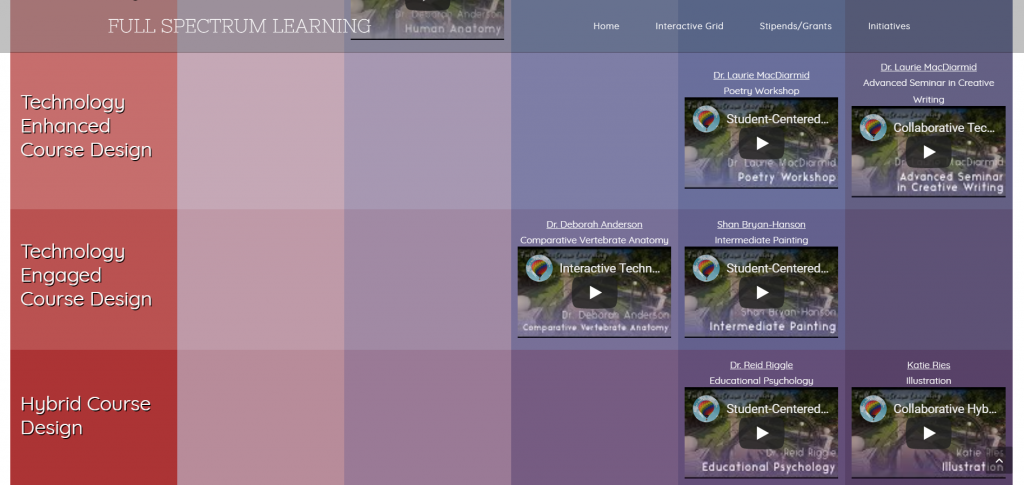Image resolution: width=1024 pixels, height=485 pixels.
Task: Click balloon channel icon on Poetry Workshop video
Action: [706, 119]
